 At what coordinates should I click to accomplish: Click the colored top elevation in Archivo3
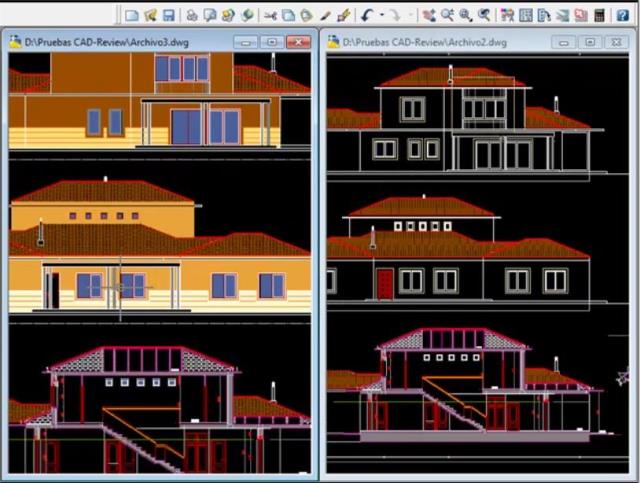tap(160, 100)
